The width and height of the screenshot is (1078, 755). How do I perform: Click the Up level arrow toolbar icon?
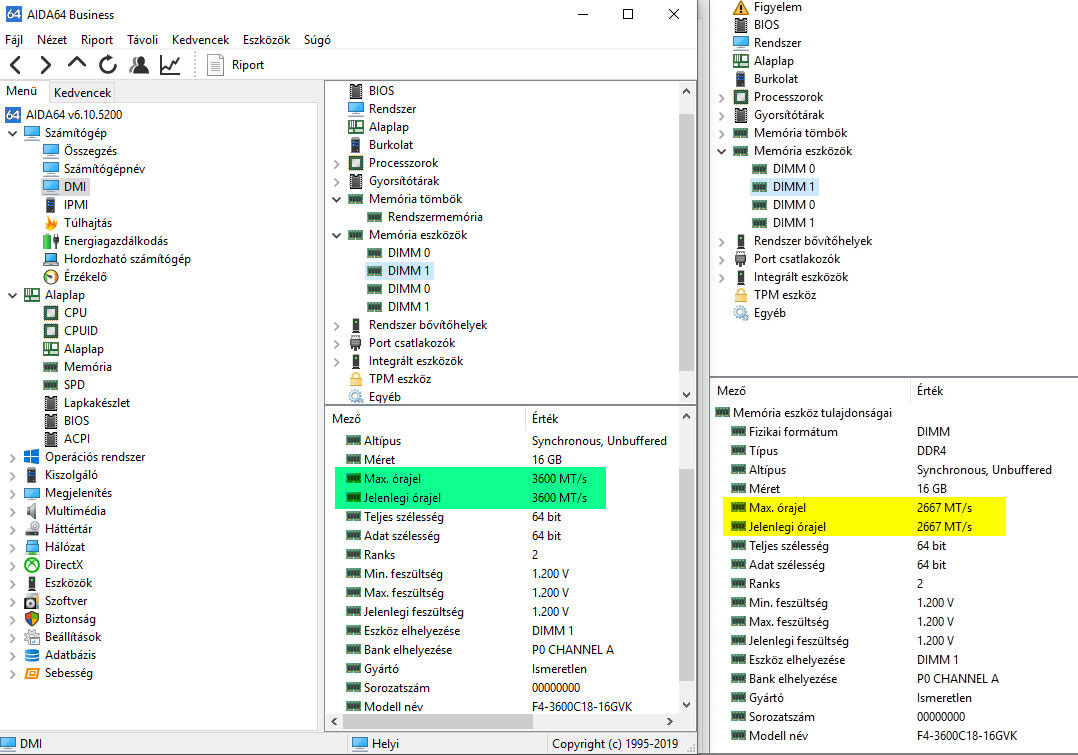77,64
